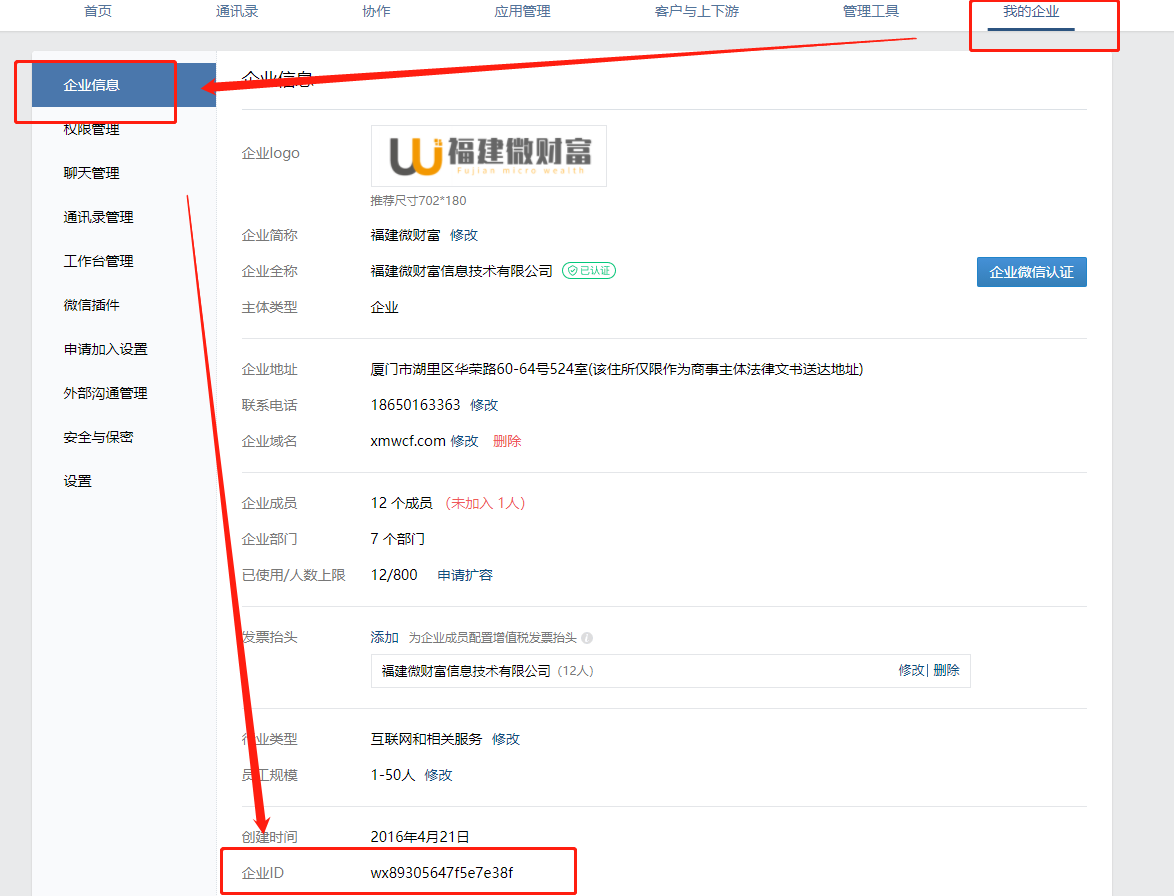The width and height of the screenshot is (1174, 896).
Task: Click 修改 next to 1-50人
Action: click(x=438, y=775)
